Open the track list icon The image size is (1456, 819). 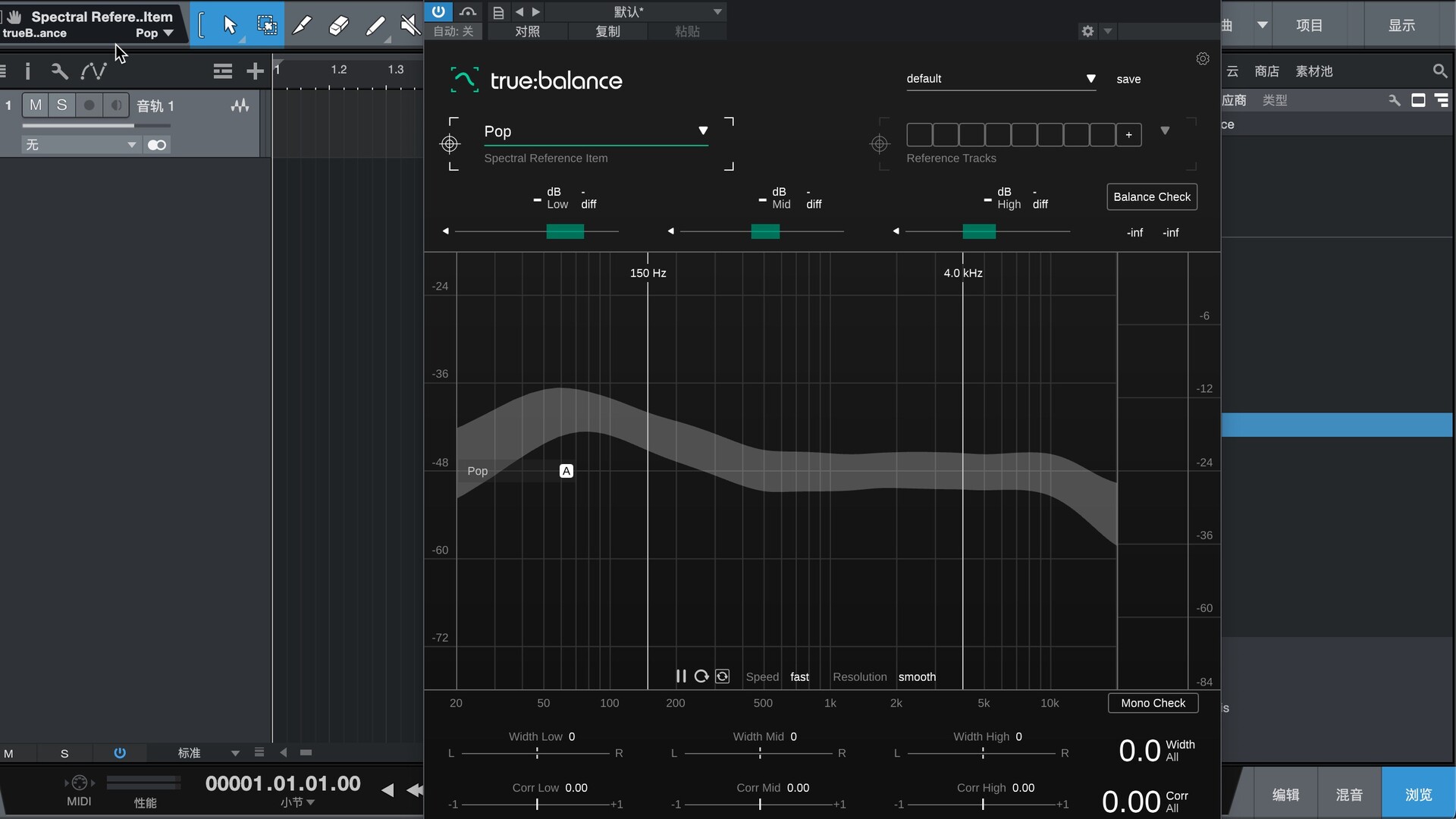(223, 71)
